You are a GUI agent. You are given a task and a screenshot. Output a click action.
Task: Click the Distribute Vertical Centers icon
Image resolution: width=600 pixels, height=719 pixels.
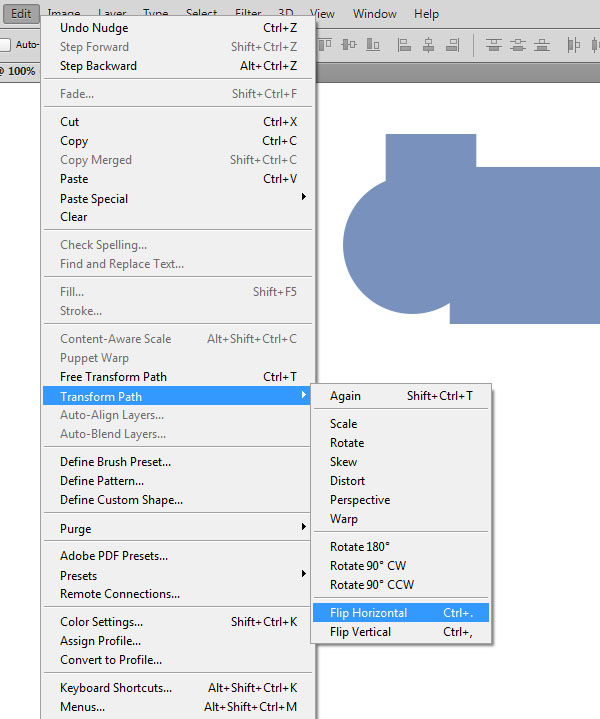[517, 44]
